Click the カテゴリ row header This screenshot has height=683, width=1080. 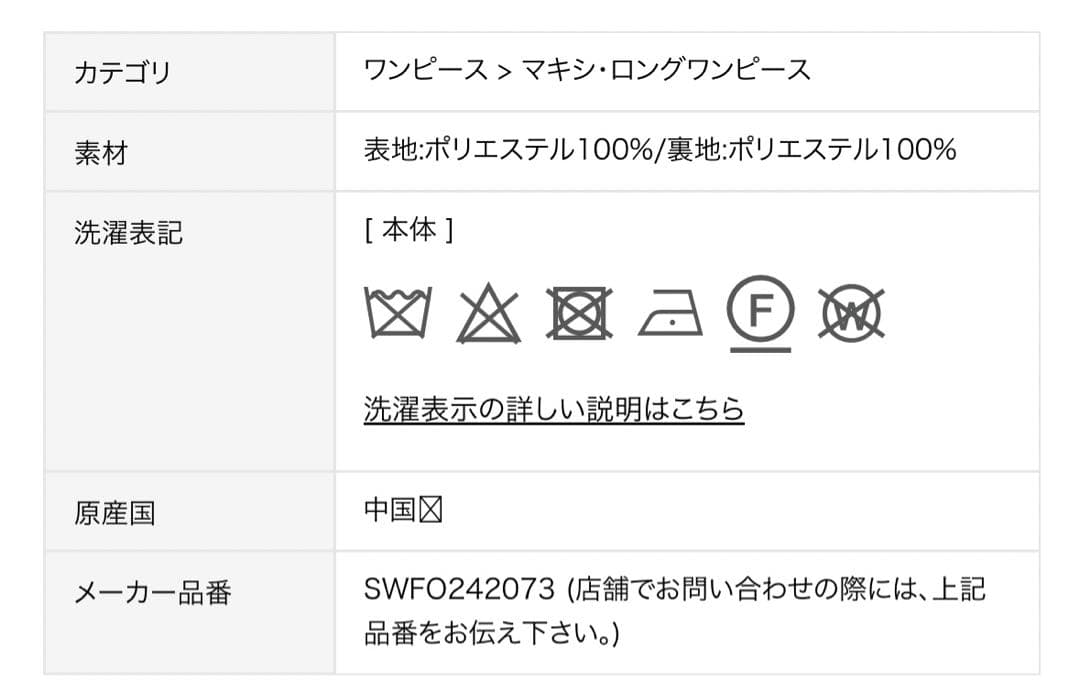coord(123,72)
